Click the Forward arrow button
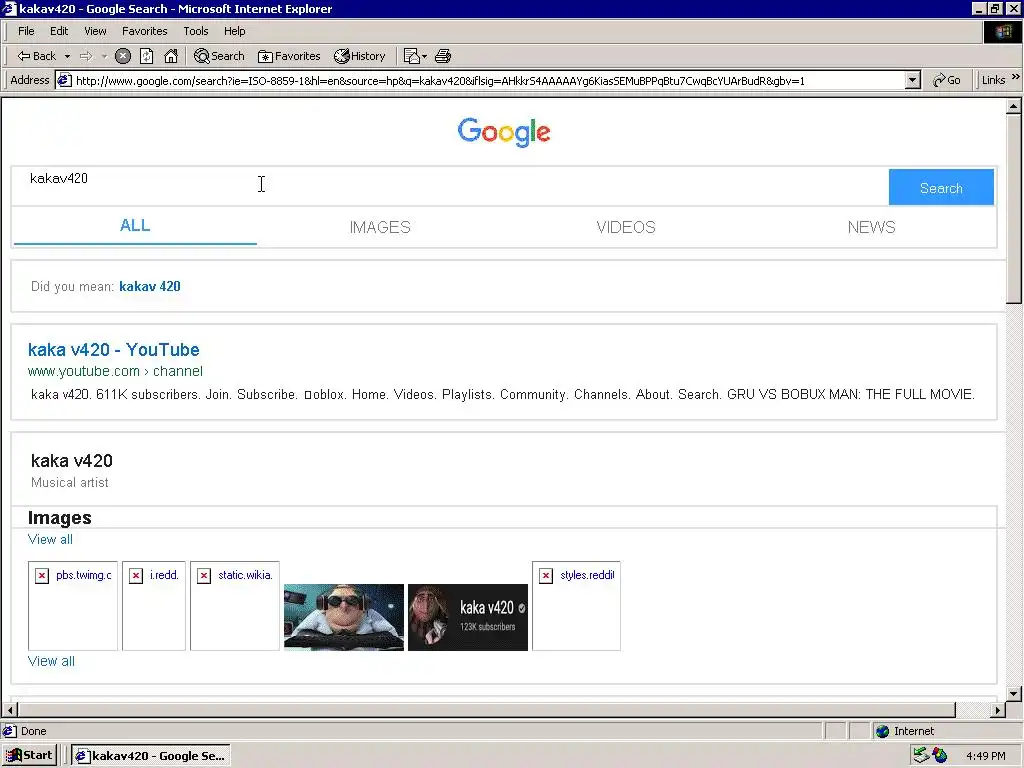The height and width of the screenshot is (768, 1024). point(86,56)
